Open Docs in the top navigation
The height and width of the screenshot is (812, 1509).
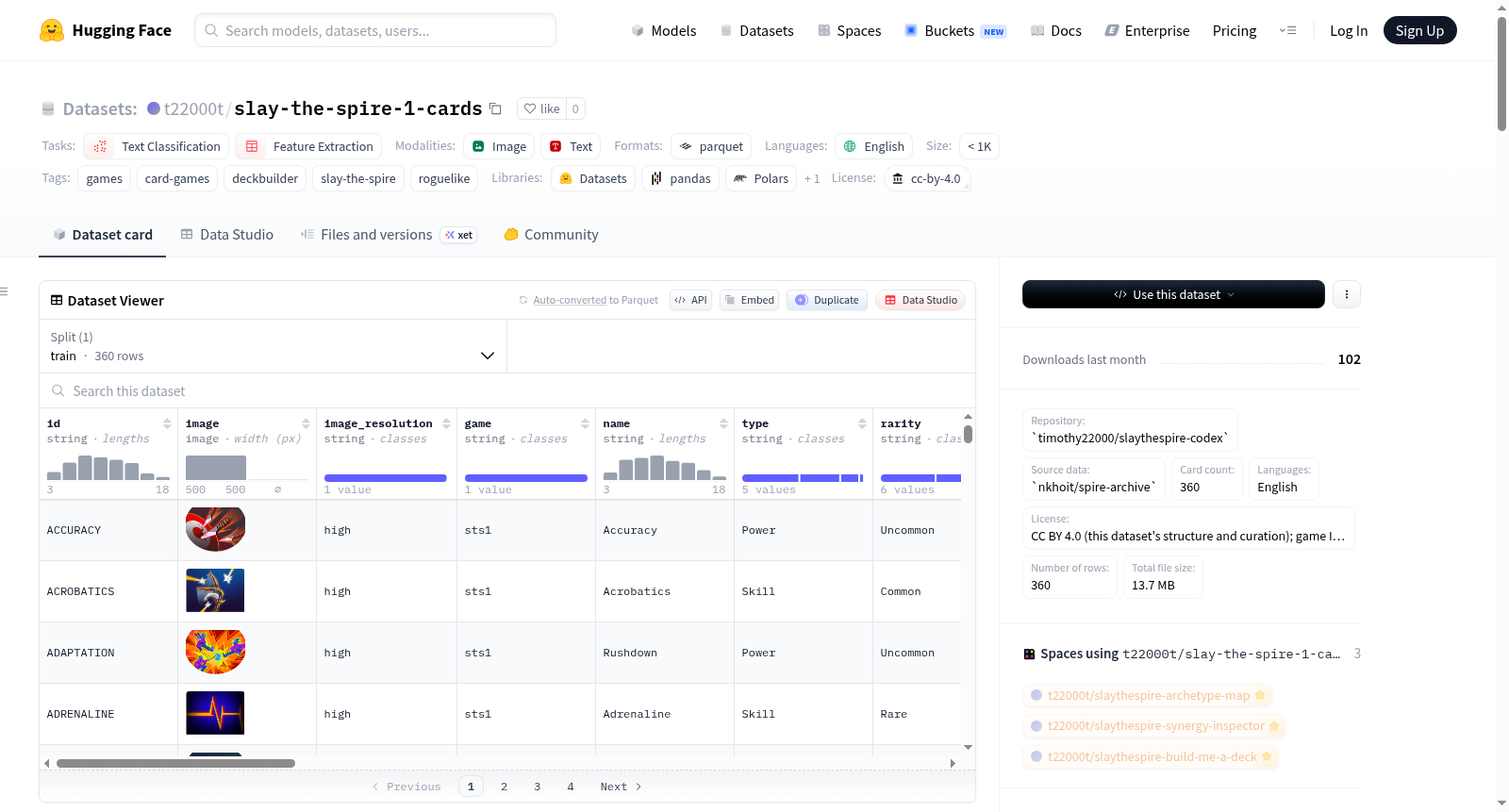click(x=1056, y=31)
